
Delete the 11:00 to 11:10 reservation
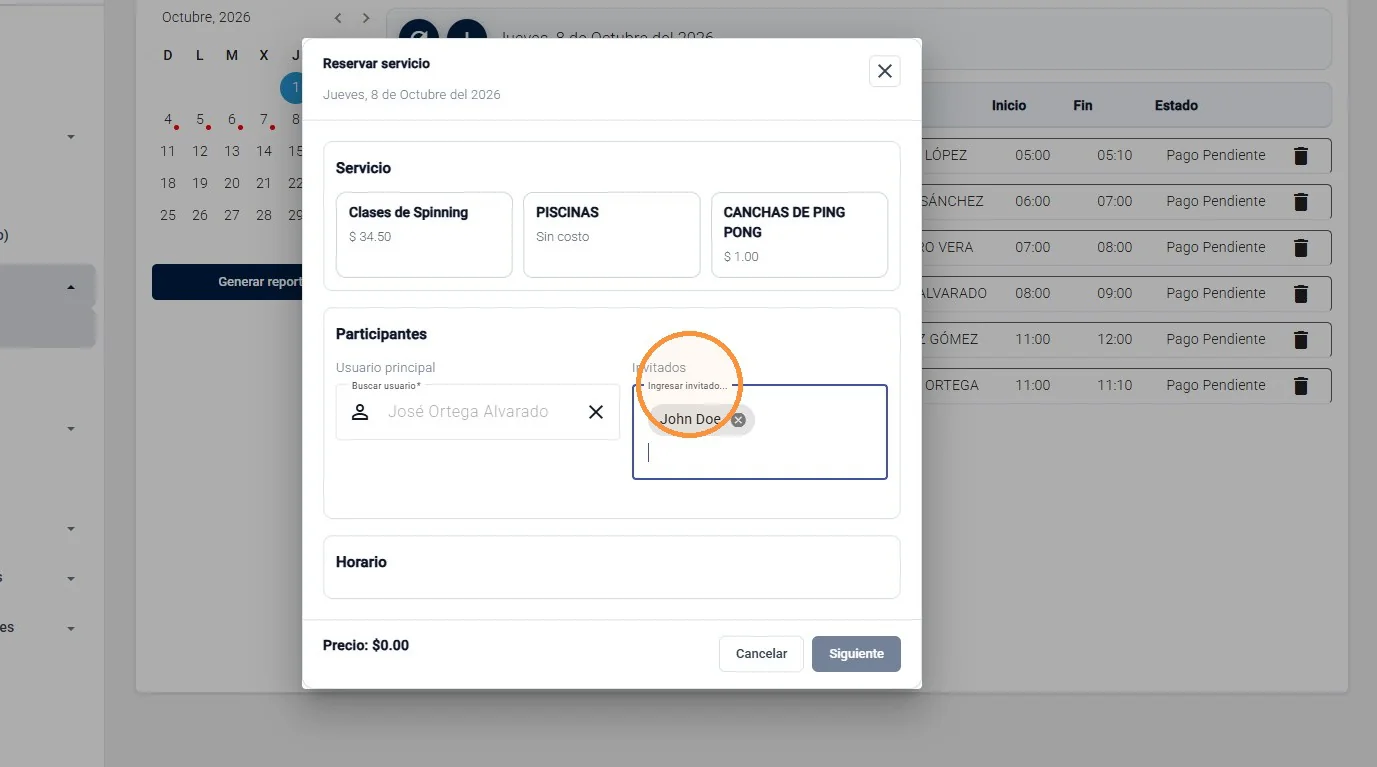point(1301,385)
